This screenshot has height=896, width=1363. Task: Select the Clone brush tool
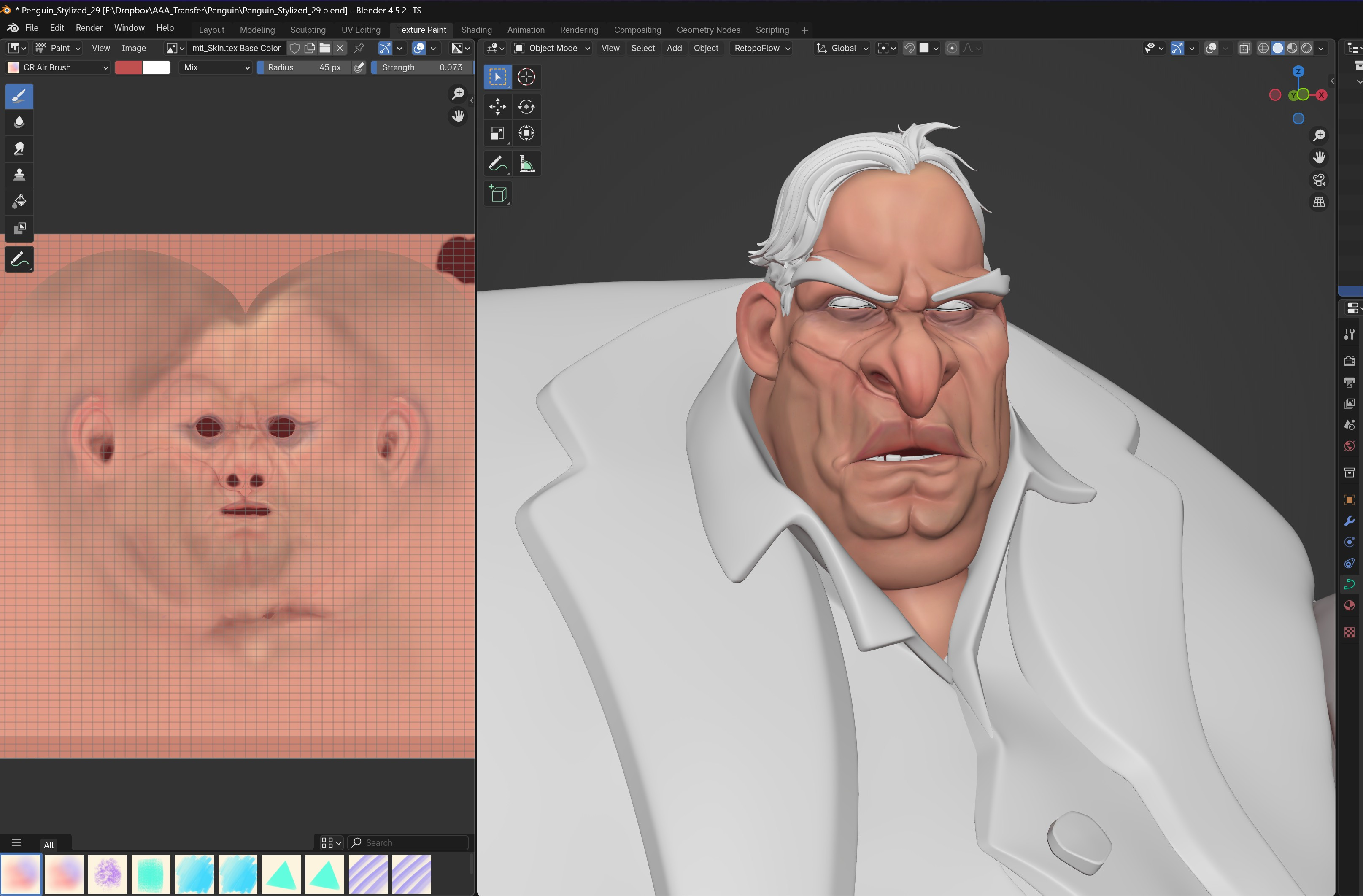tap(19, 175)
